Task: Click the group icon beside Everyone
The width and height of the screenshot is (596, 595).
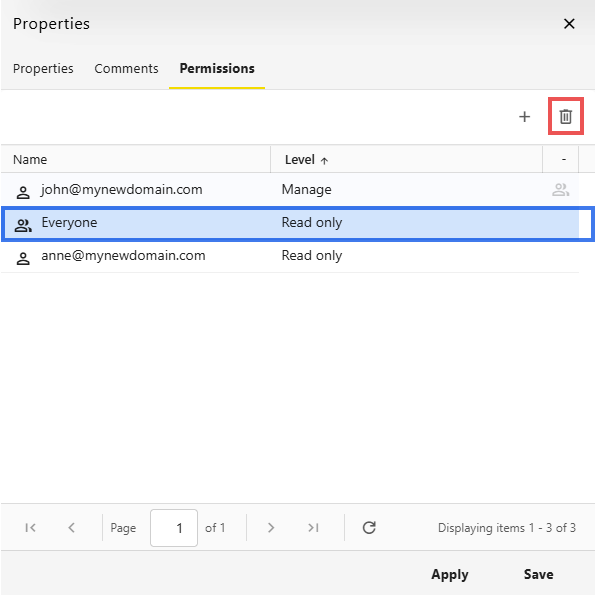Action: coord(23,225)
